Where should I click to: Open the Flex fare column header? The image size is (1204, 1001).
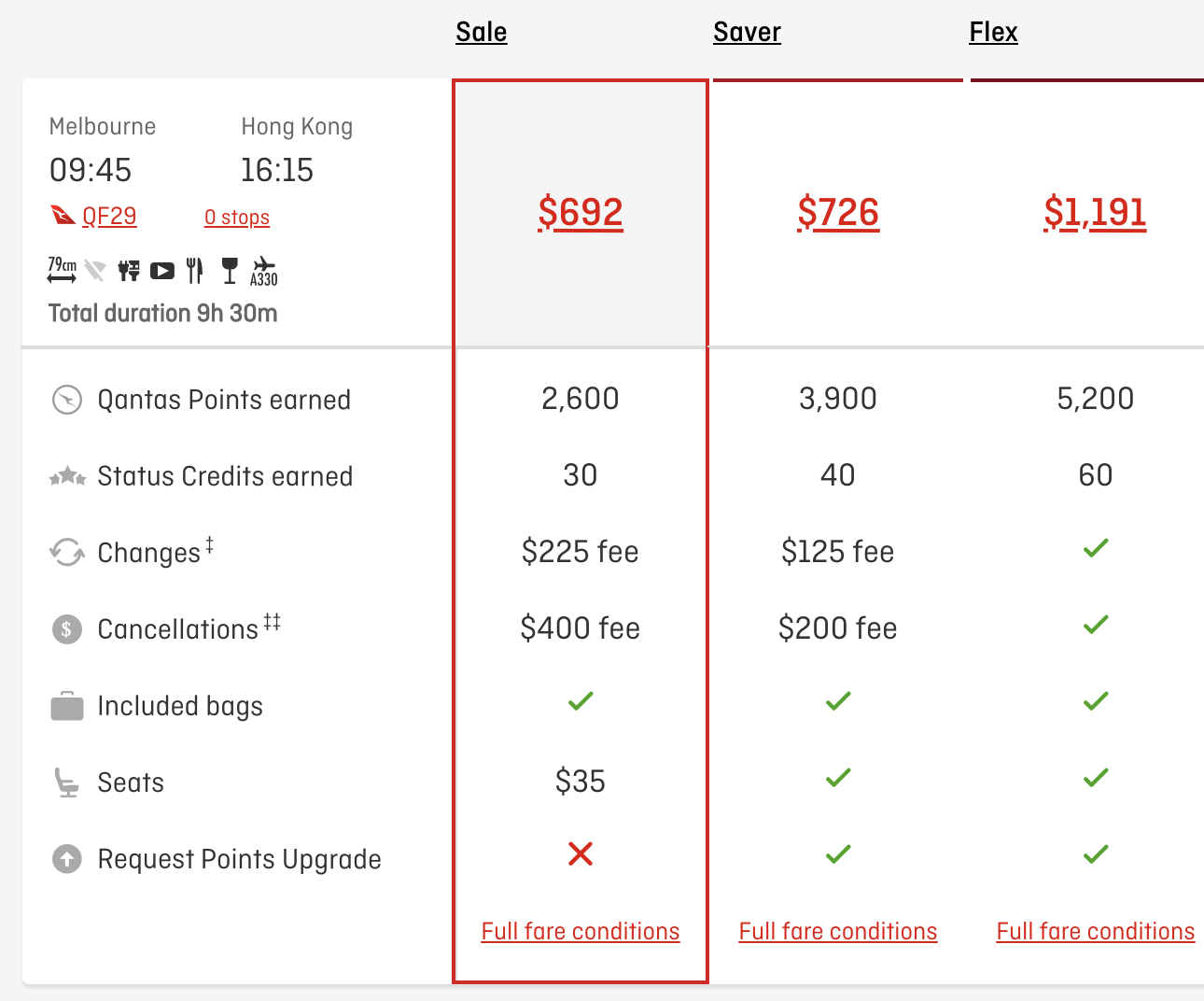(993, 32)
